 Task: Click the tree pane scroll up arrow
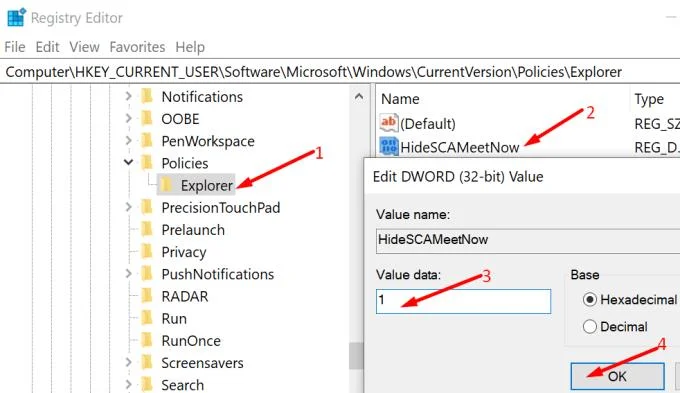(x=359, y=96)
